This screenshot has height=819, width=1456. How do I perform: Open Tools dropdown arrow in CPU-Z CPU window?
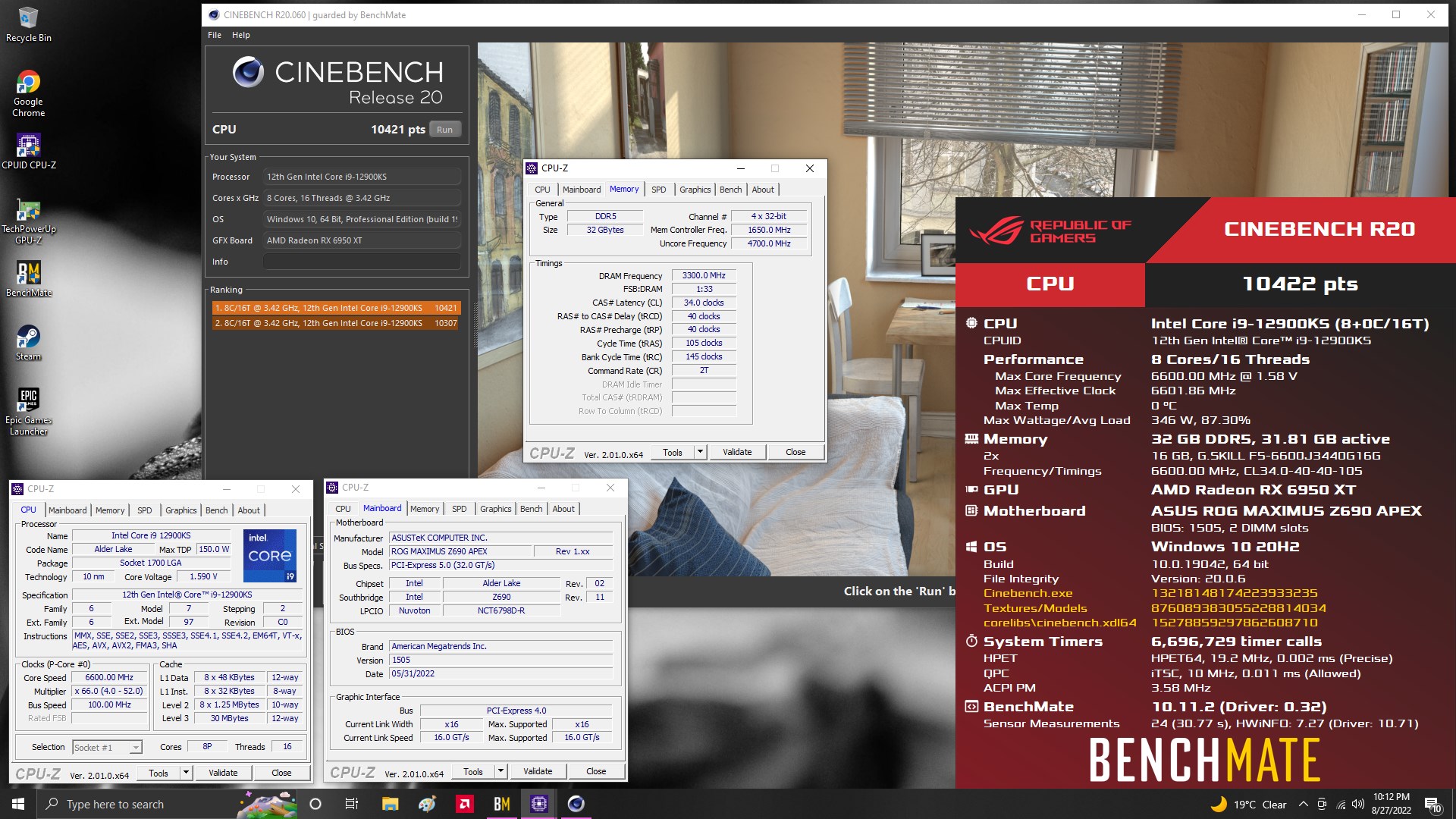click(186, 773)
